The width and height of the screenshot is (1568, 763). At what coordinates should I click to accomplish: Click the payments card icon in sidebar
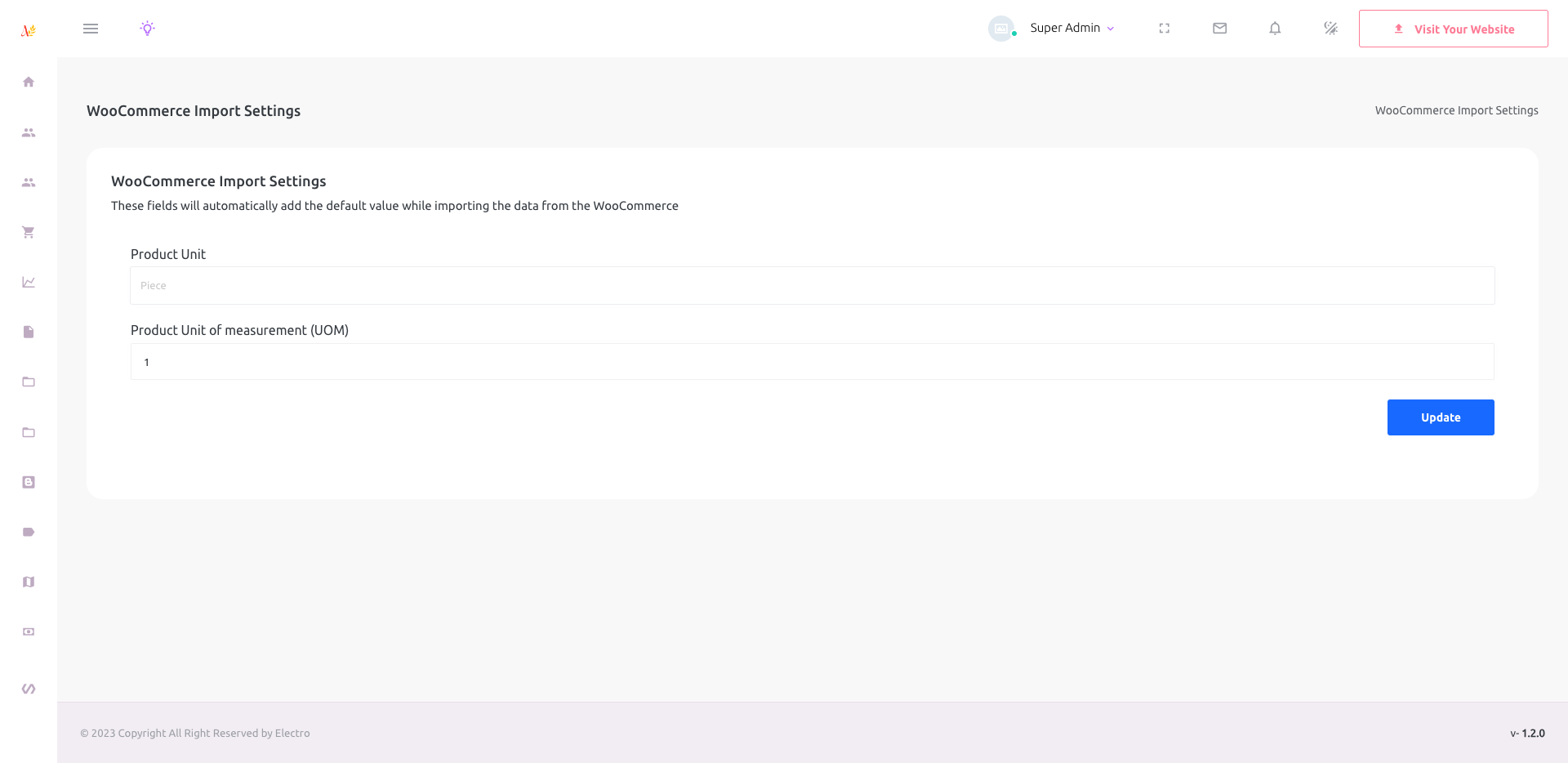29,631
